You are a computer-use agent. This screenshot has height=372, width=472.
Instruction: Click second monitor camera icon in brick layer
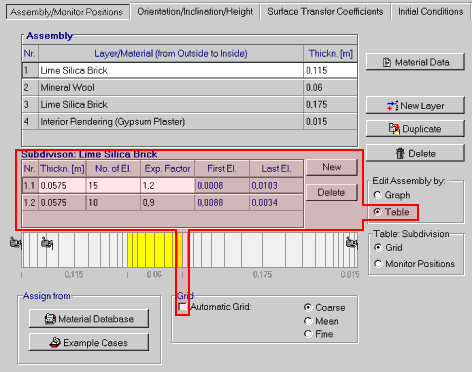pos(47,243)
